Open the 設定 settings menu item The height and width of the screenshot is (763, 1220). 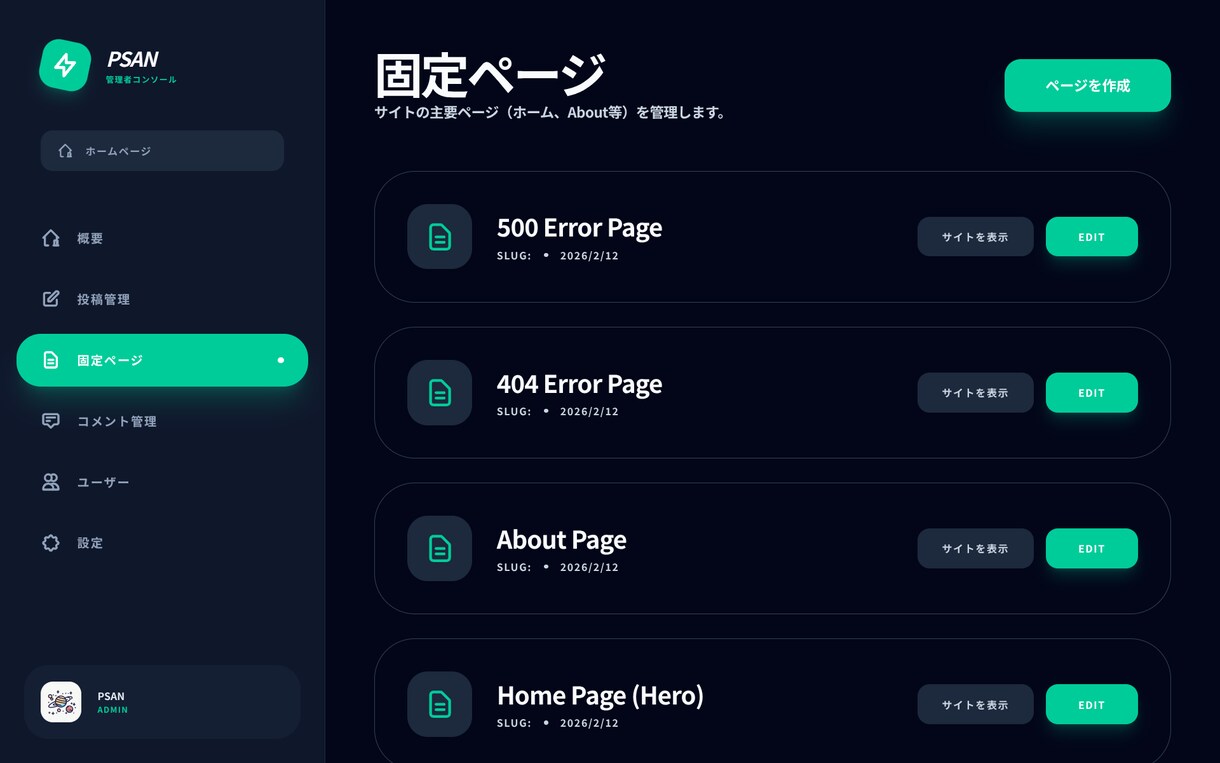(x=162, y=543)
